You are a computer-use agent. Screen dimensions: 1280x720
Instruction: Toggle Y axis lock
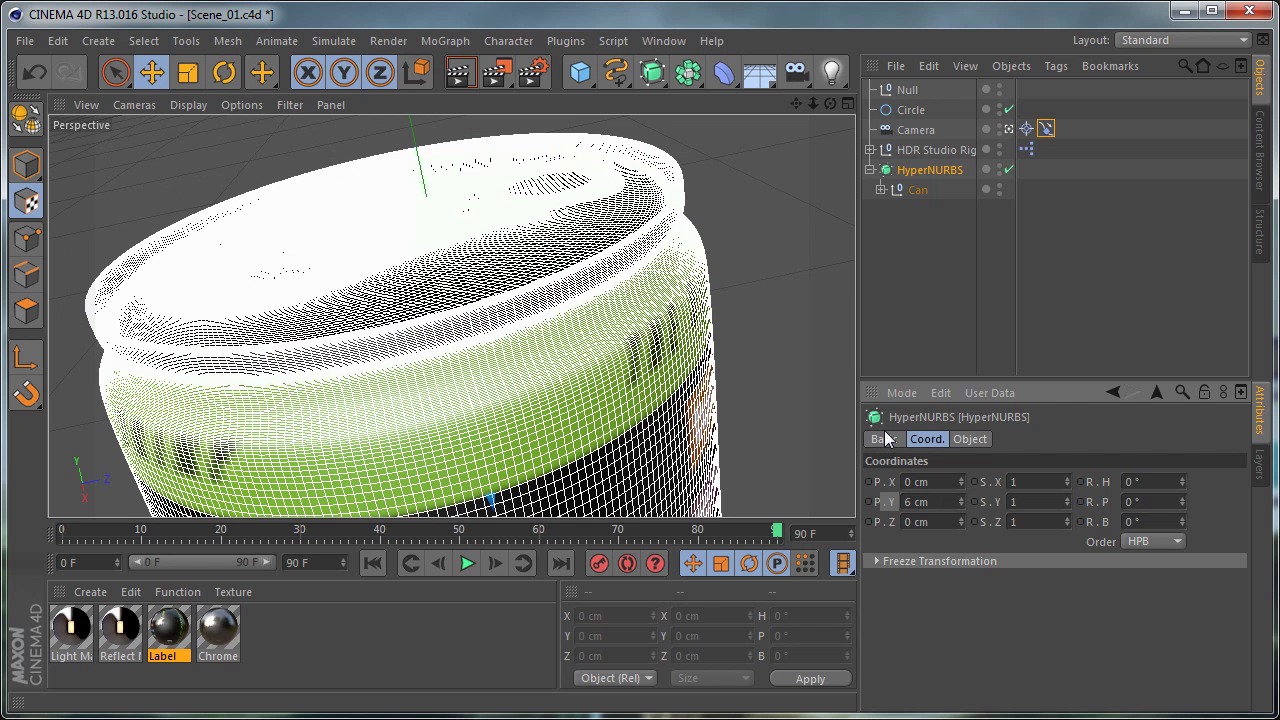pyautogui.click(x=344, y=72)
